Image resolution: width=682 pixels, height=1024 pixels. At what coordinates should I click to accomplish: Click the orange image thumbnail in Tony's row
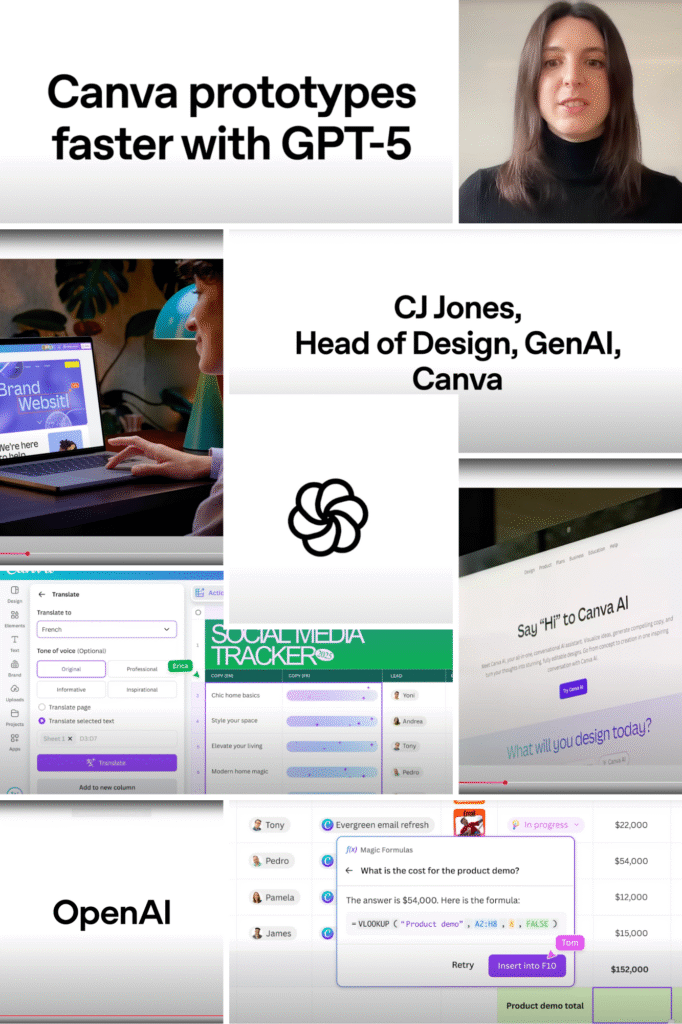[469, 823]
